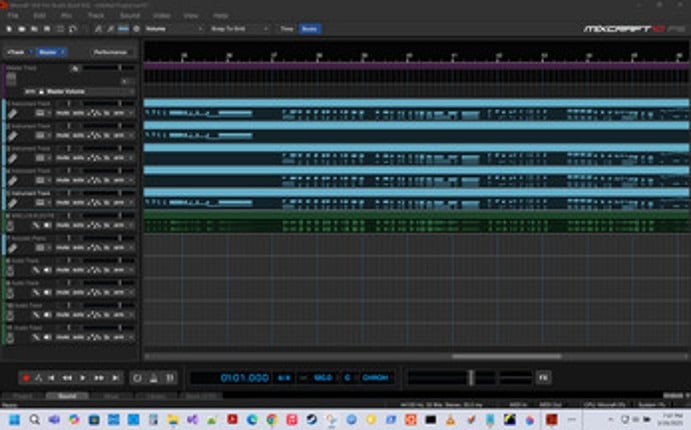Image resolution: width=691 pixels, height=430 pixels.
Task: Open the Snap To Grid dropdown
Action: (x=239, y=29)
